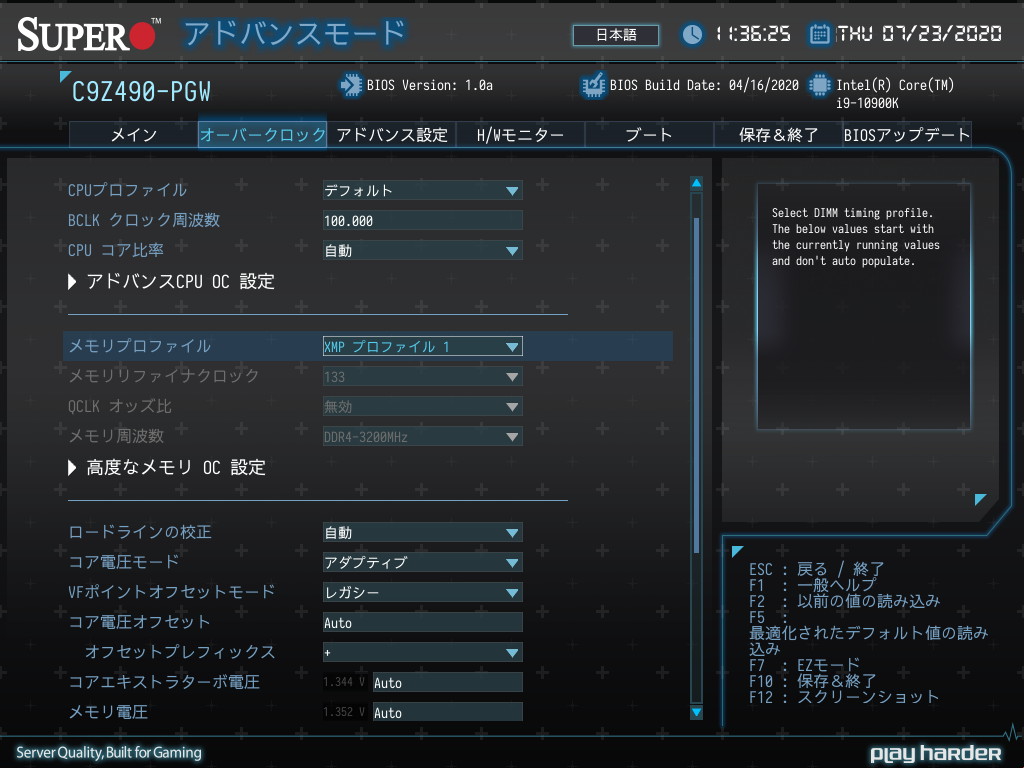The image size is (1024, 768).
Task: Open the 日本語 language selector
Action: [x=616, y=35]
